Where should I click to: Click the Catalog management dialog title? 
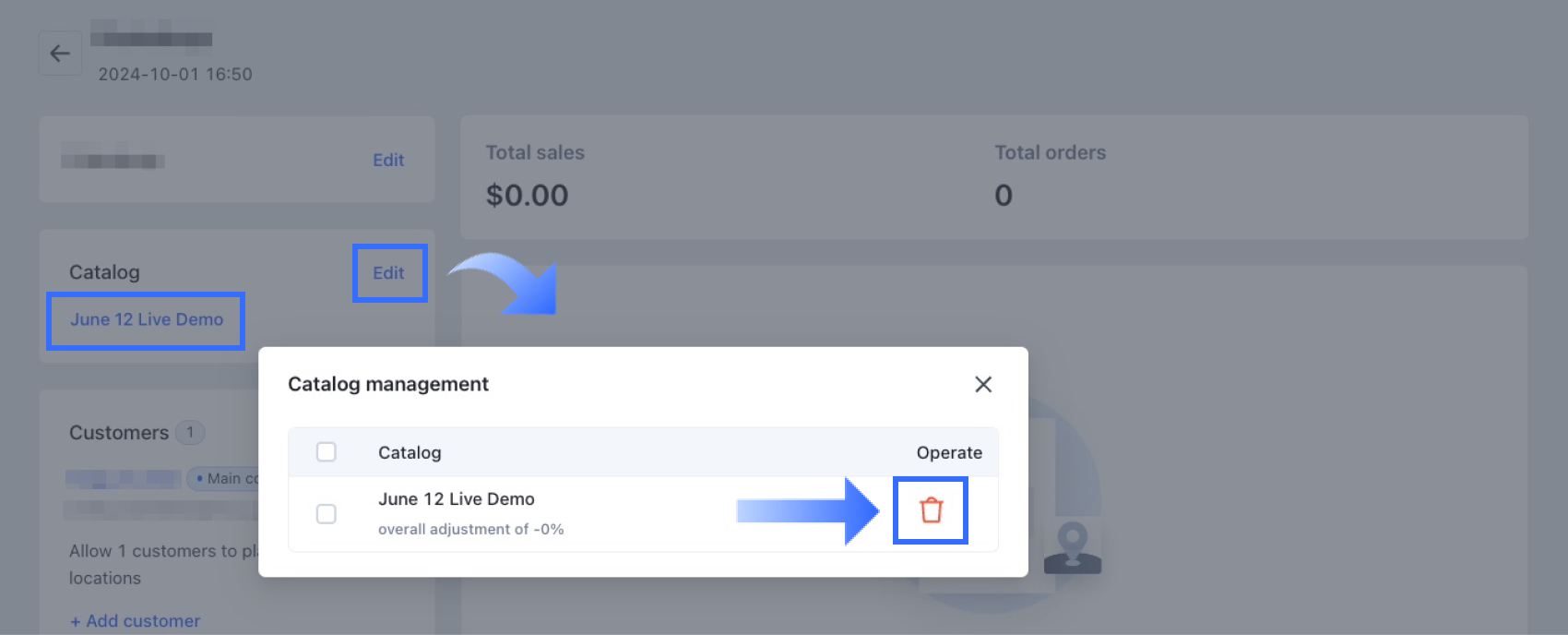pos(388,384)
